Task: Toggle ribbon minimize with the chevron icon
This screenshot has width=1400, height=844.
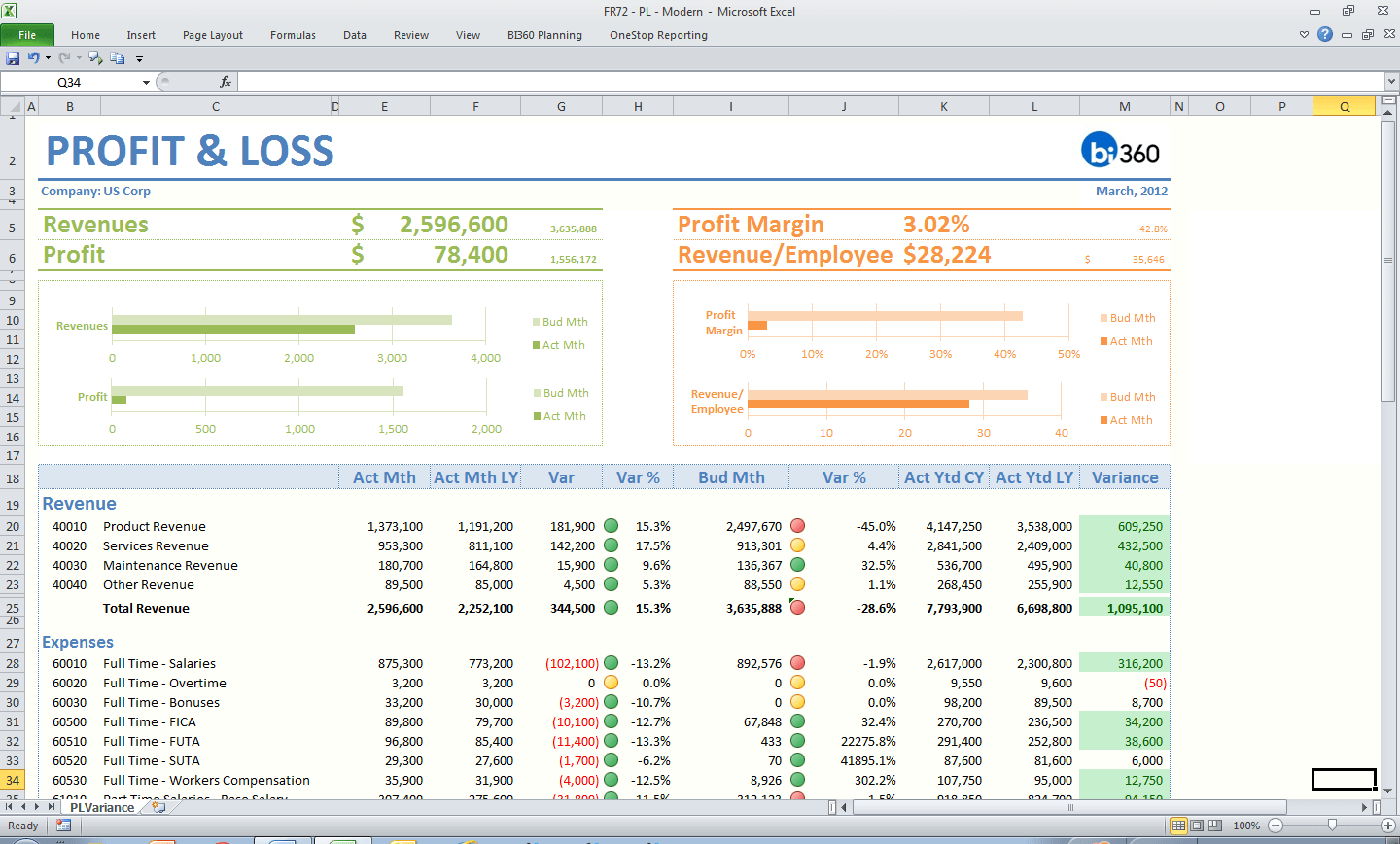Action: (x=1304, y=34)
